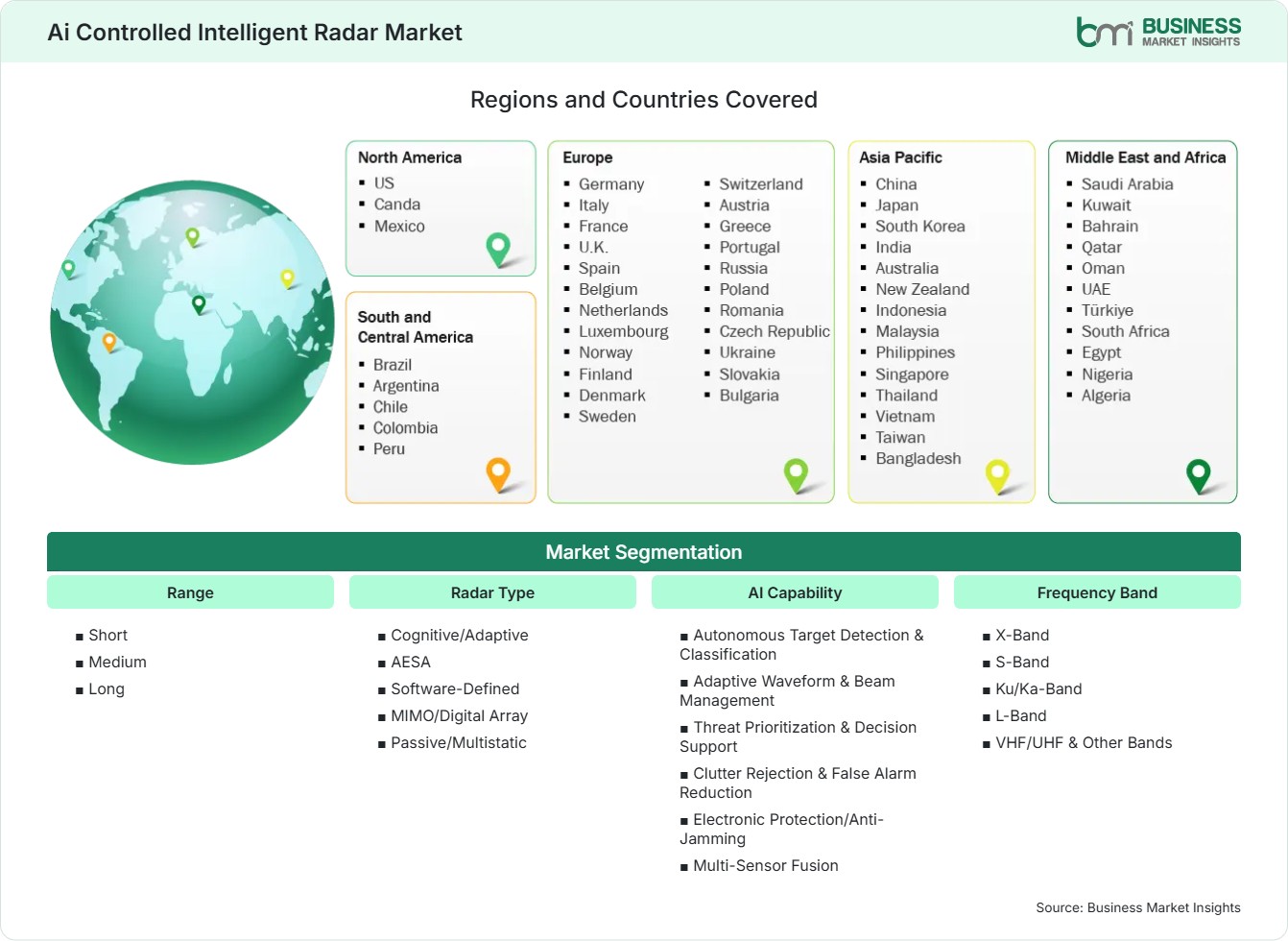Viewport: 1288px width, 941px height.
Task: Click the Market Segmentation banner
Action: (x=644, y=552)
